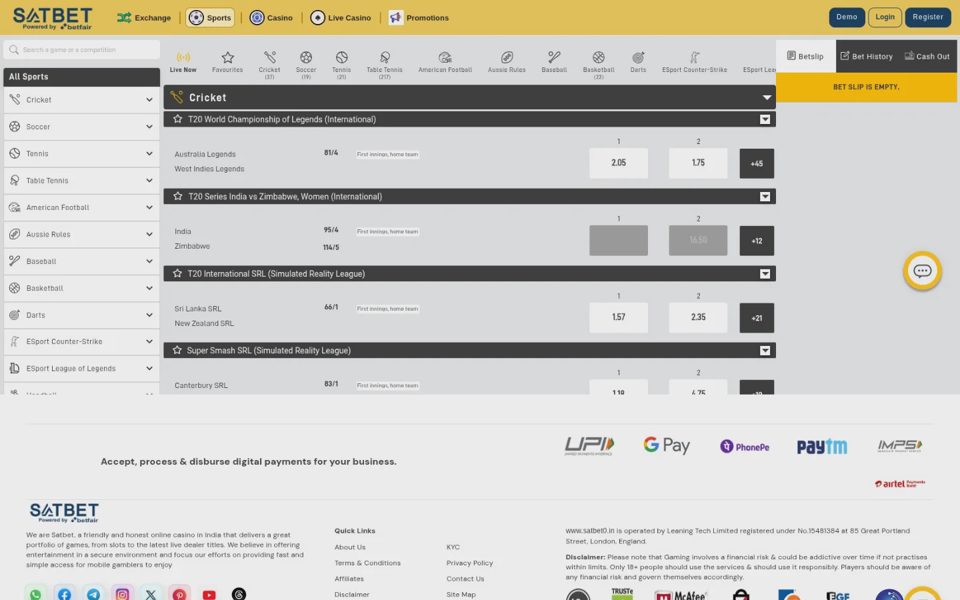This screenshot has width=960, height=600.
Task: Switch to the Bet History tab
Action: [x=866, y=56]
